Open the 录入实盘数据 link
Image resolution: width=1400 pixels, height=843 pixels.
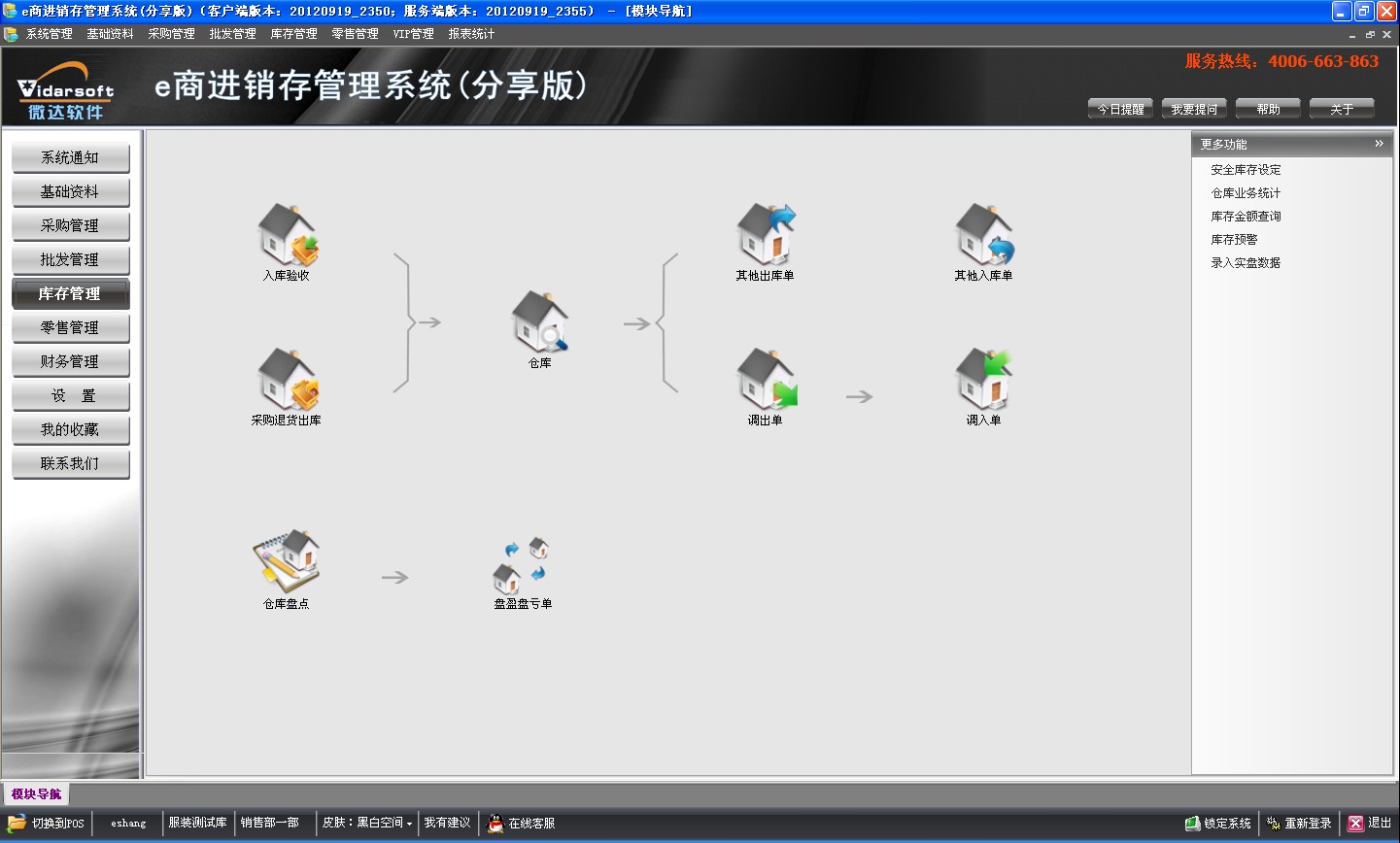[1246, 263]
